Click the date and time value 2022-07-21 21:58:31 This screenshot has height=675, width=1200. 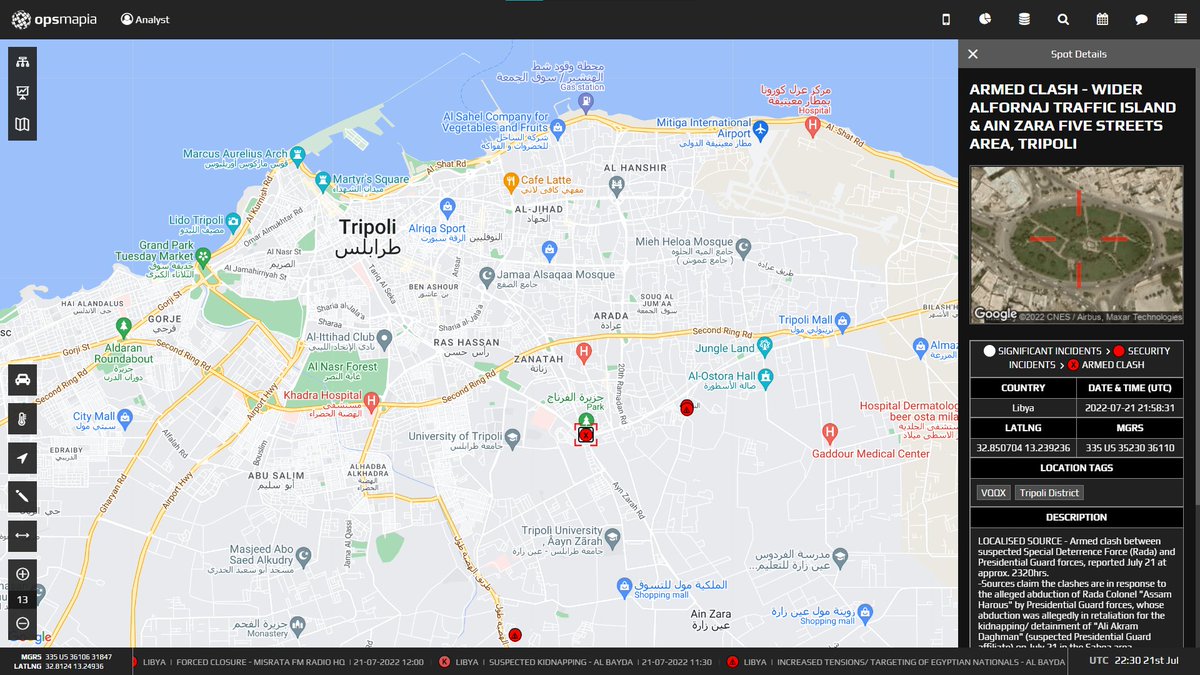coord(1130,408)
